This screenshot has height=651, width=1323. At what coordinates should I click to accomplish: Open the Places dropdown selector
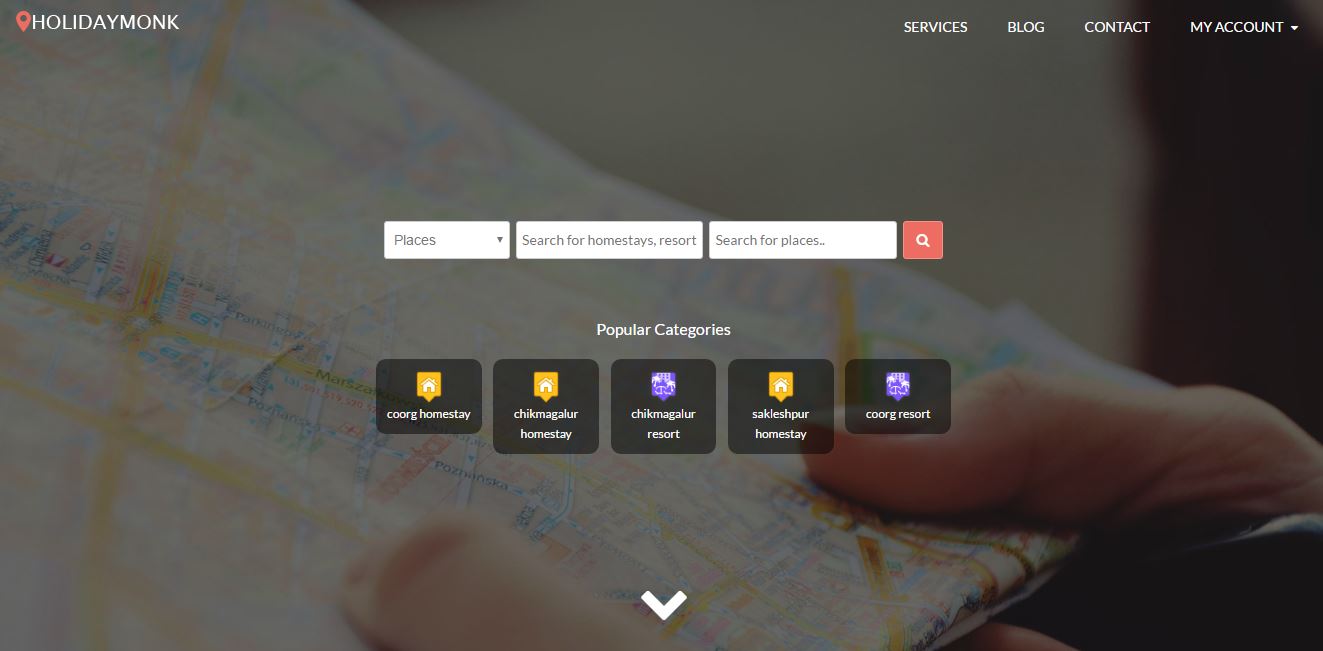[x=447, y=240]
